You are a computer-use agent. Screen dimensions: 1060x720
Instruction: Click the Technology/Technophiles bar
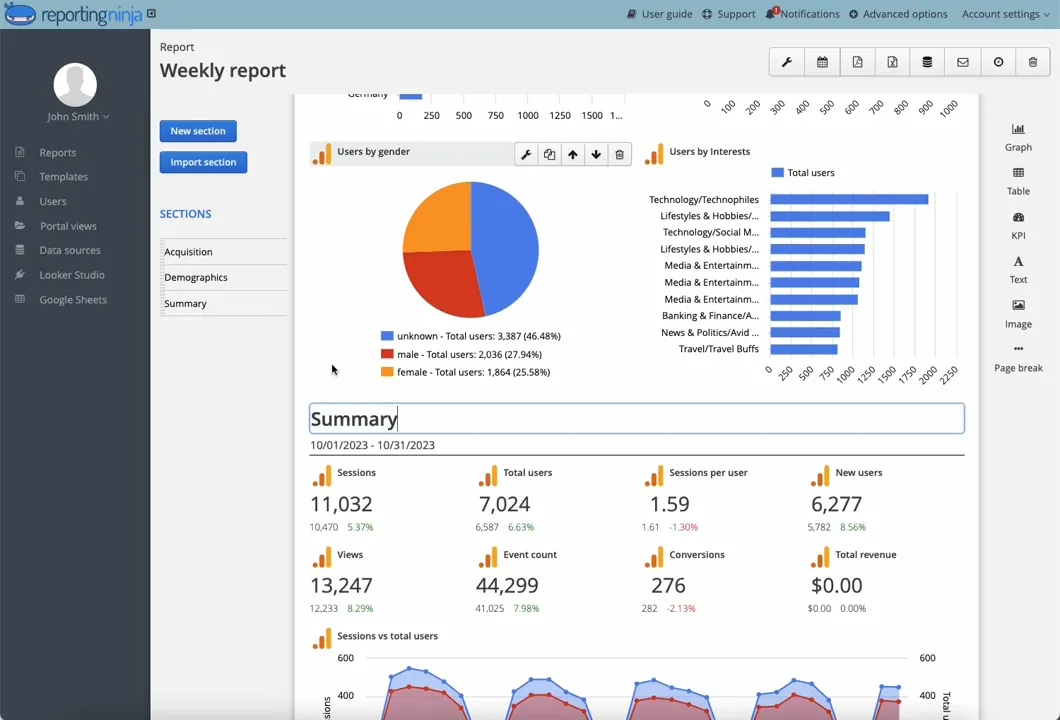(x=849, y=199)
